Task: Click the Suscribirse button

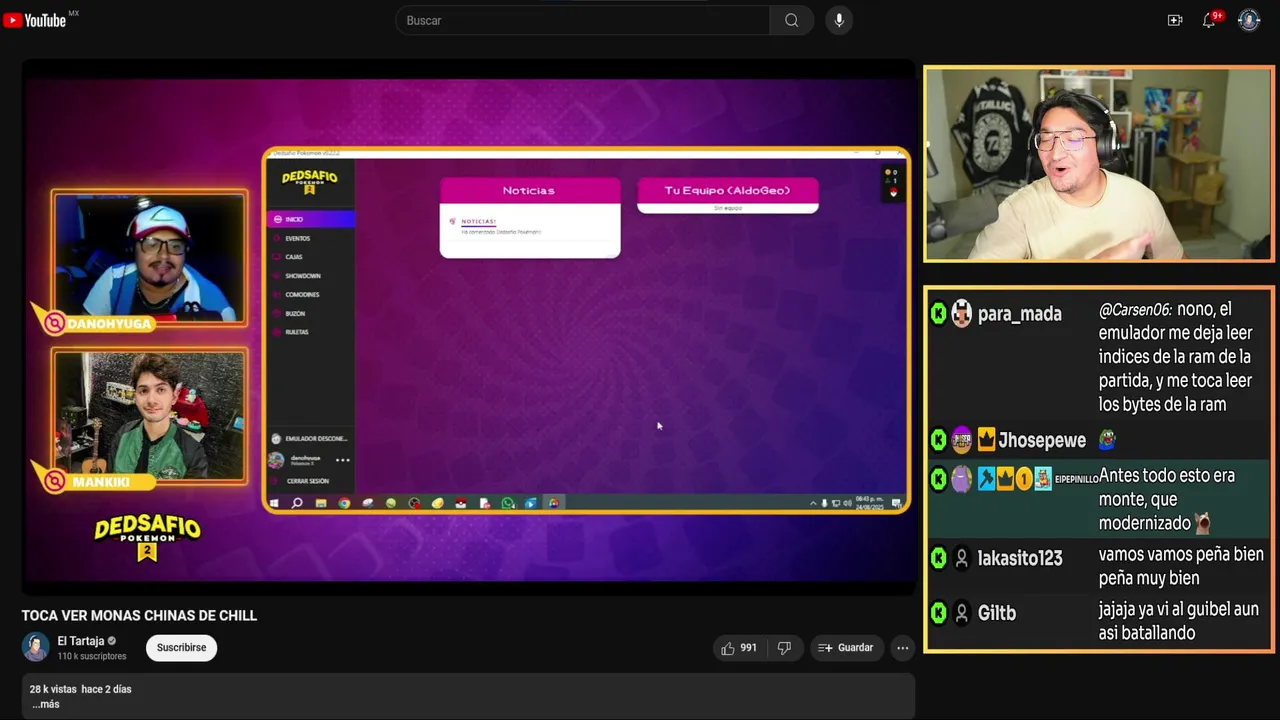Action: [181, 648]
